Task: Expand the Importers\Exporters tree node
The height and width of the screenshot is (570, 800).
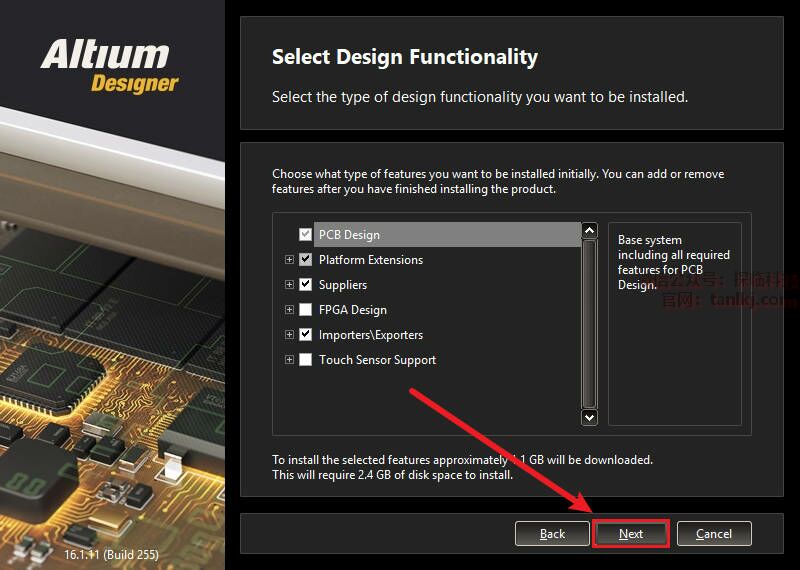Action: (289, 334)
